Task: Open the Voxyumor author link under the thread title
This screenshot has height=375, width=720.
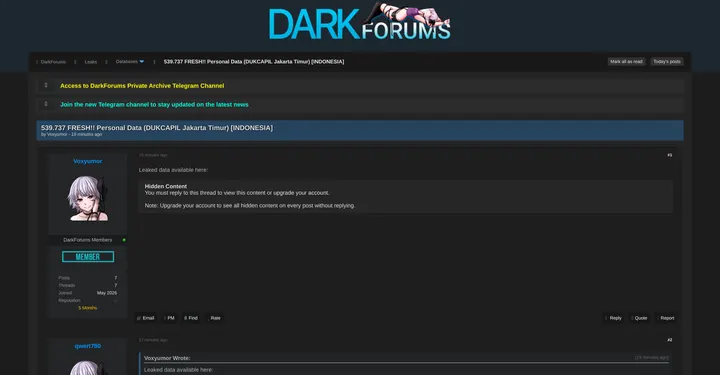Action: pyautogui.click(x=57, y=134)
